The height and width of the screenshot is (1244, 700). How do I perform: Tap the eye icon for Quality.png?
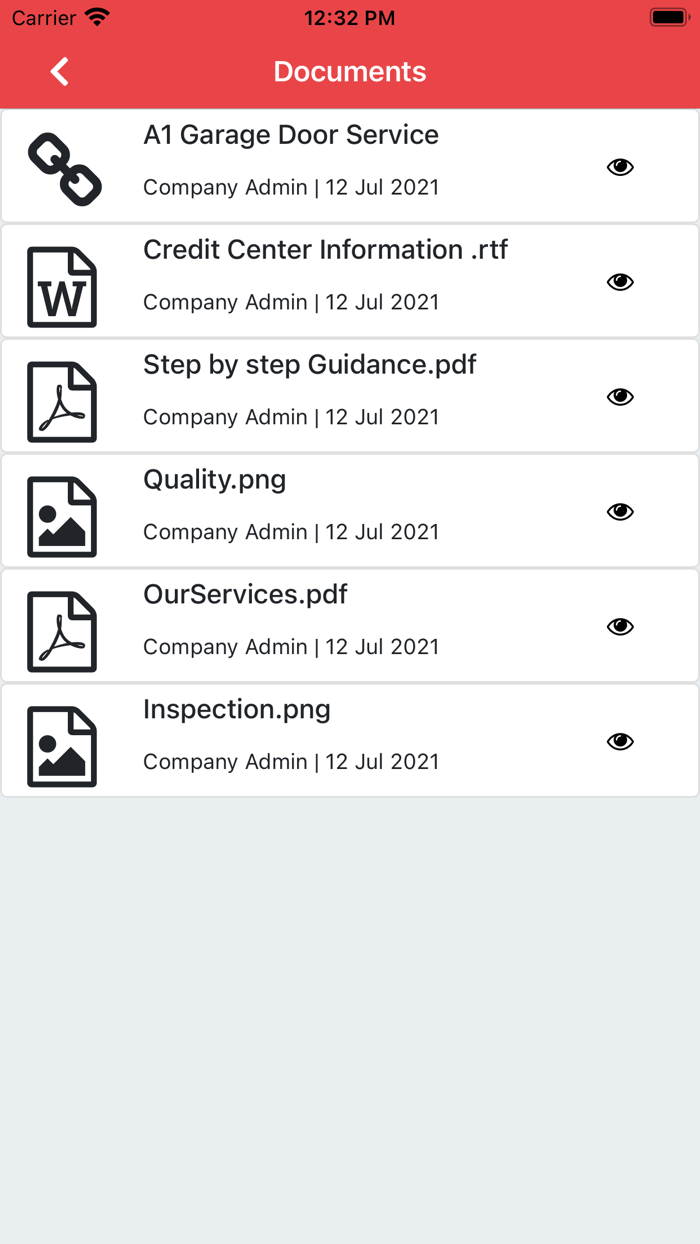pyautogui.click(x=620, y=512)
